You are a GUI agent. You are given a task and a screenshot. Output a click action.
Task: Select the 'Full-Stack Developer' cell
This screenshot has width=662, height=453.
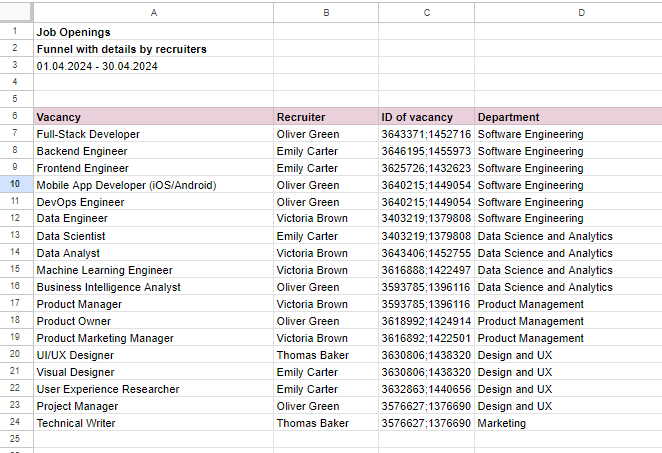click(x=154, y=133)
